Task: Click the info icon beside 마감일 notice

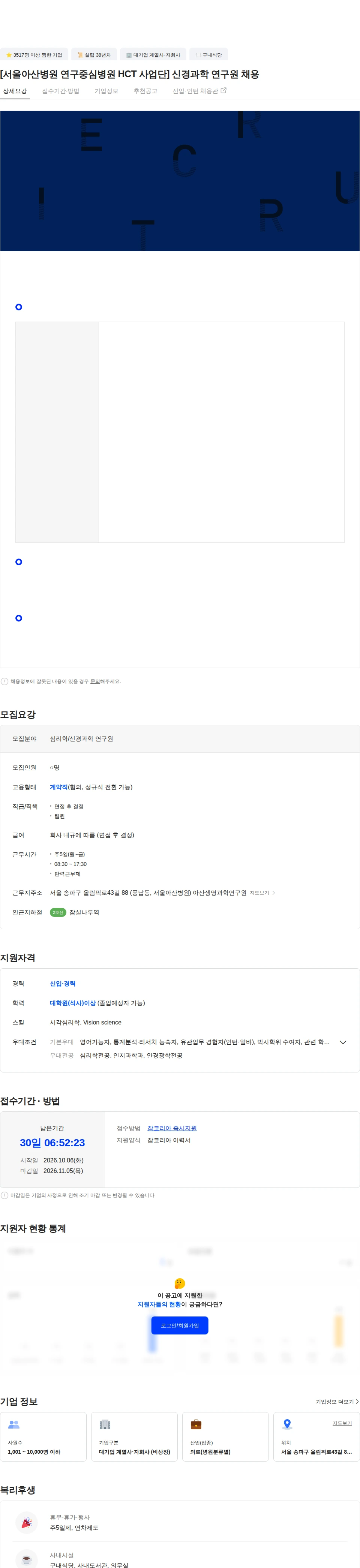Action: (x=4, y=1195)
